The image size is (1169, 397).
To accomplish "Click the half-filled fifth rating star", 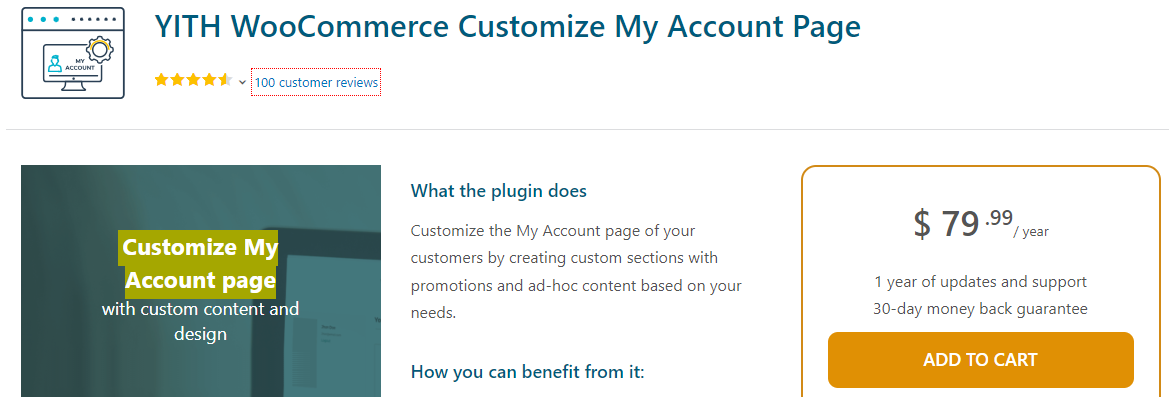I will [225, 80].
